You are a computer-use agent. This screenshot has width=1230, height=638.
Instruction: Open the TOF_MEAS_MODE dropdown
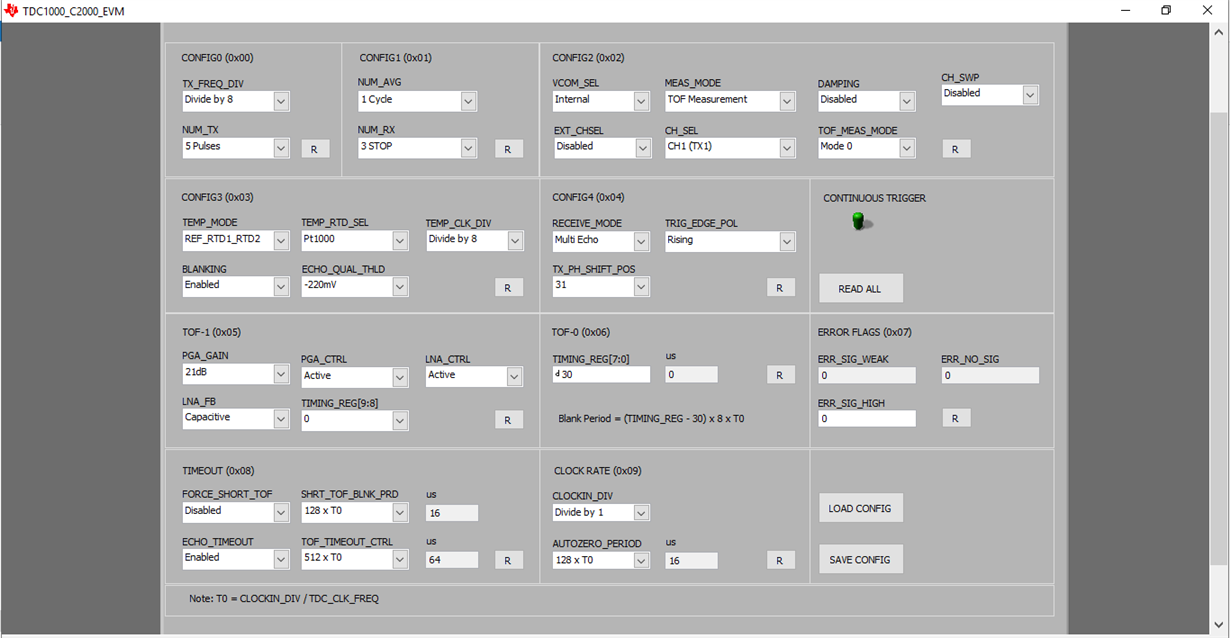pyautogui.click(x=866, y=147)
